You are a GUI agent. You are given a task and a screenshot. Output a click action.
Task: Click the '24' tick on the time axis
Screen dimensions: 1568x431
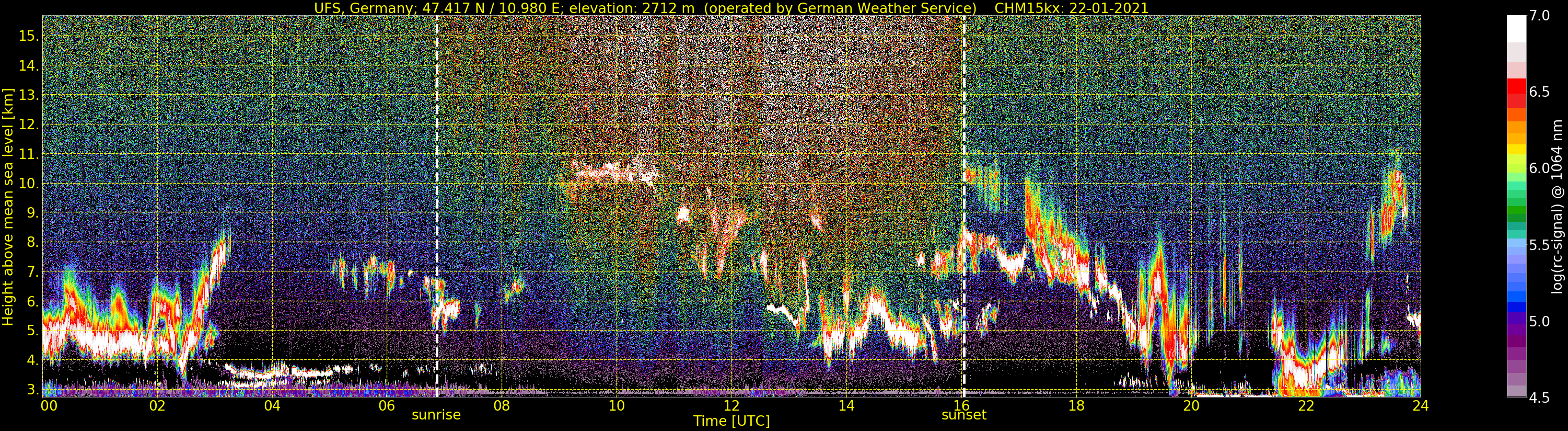(x=1420, y=405)
